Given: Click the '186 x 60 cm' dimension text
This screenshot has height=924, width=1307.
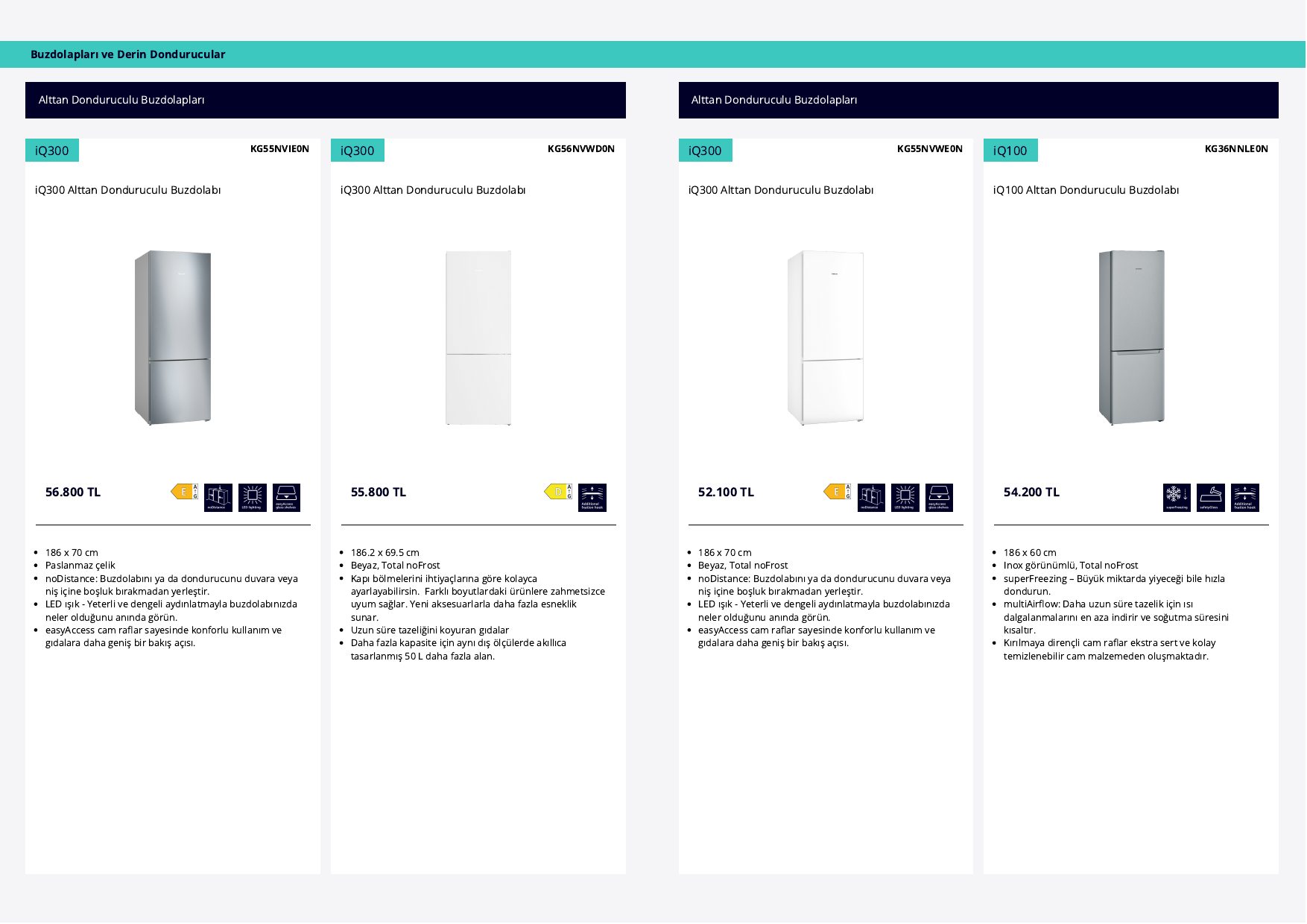Looking at the screenshot, I should [x=1030, y=553].
